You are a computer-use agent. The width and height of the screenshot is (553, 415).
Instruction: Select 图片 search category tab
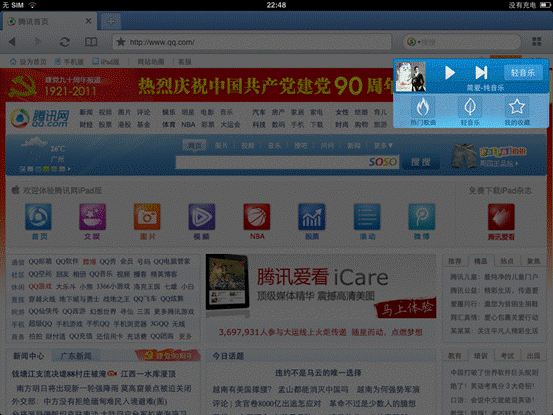click(x=221, y=145)
